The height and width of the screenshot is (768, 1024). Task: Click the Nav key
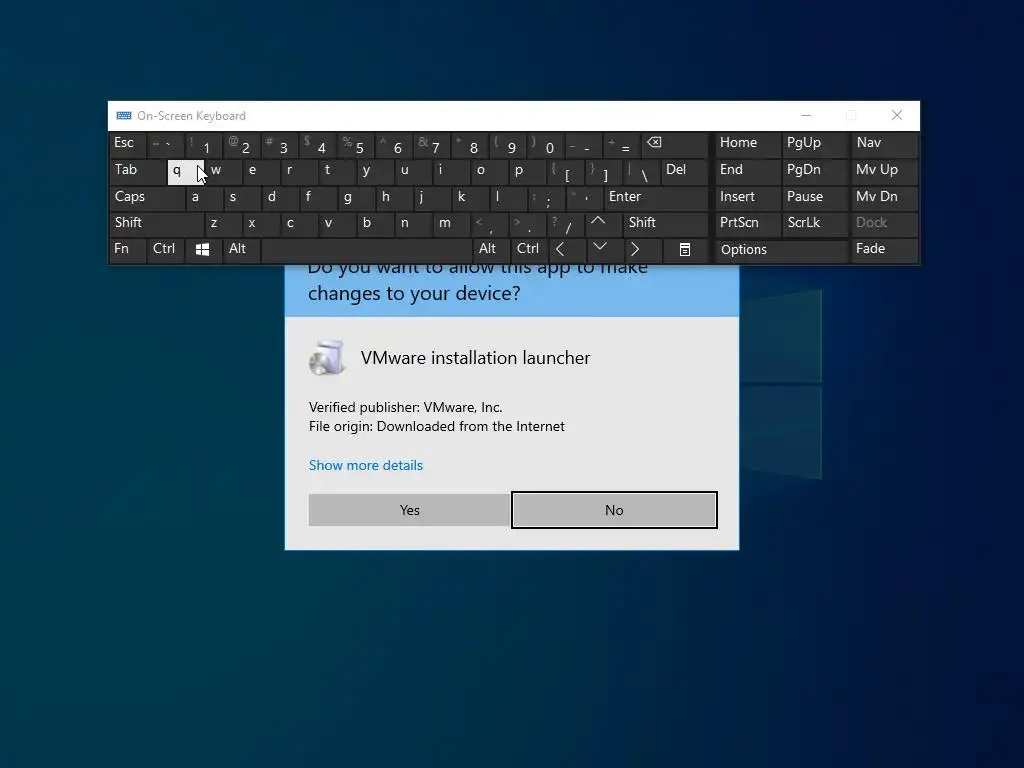pyautogui.click(x=885, y=144)
